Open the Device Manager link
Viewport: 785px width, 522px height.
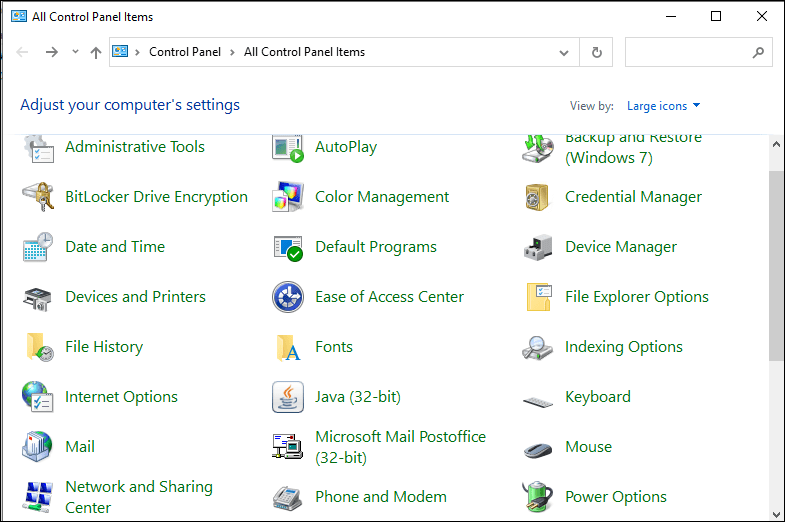[x=621, y=247]
